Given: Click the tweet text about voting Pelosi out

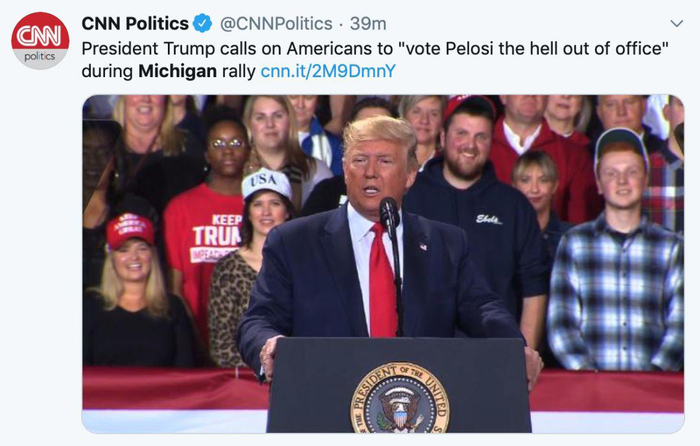Looking at the screenshot, I should tap(374, 48).
